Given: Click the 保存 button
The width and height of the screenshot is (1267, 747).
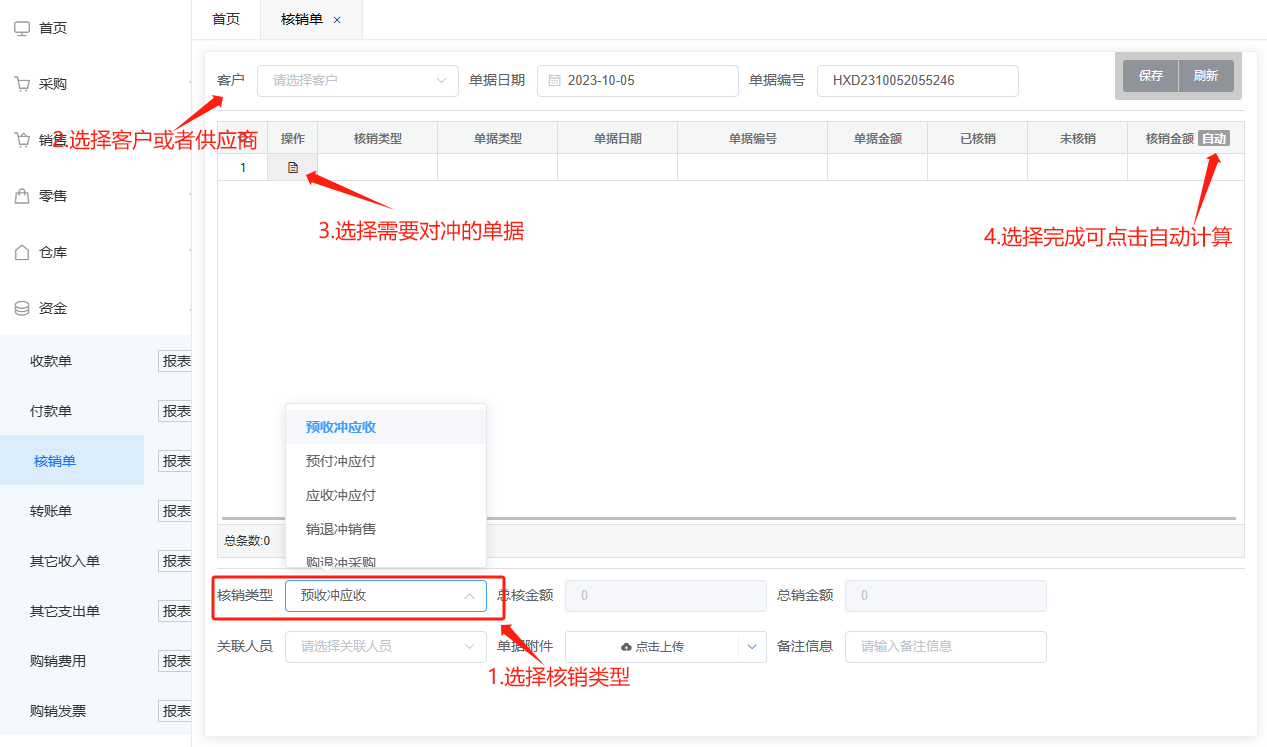Looking at the screenshot, I should point(1150,76).
